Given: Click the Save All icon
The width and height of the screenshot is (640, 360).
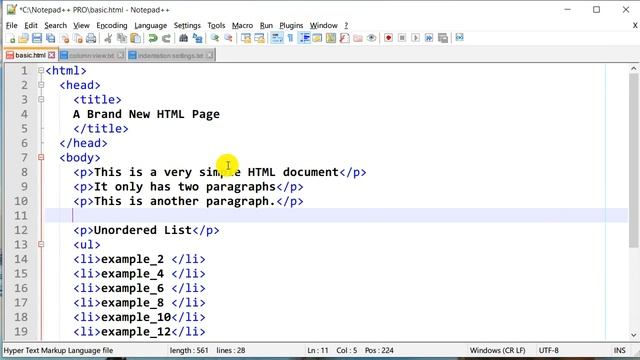Looking at the screenshot, I should [51, 38].
